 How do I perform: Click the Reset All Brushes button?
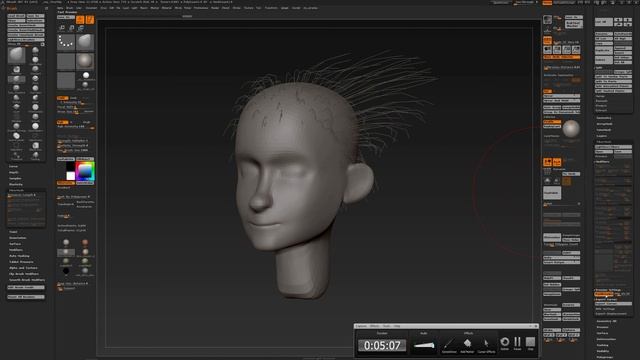click(x=26, y=297)
